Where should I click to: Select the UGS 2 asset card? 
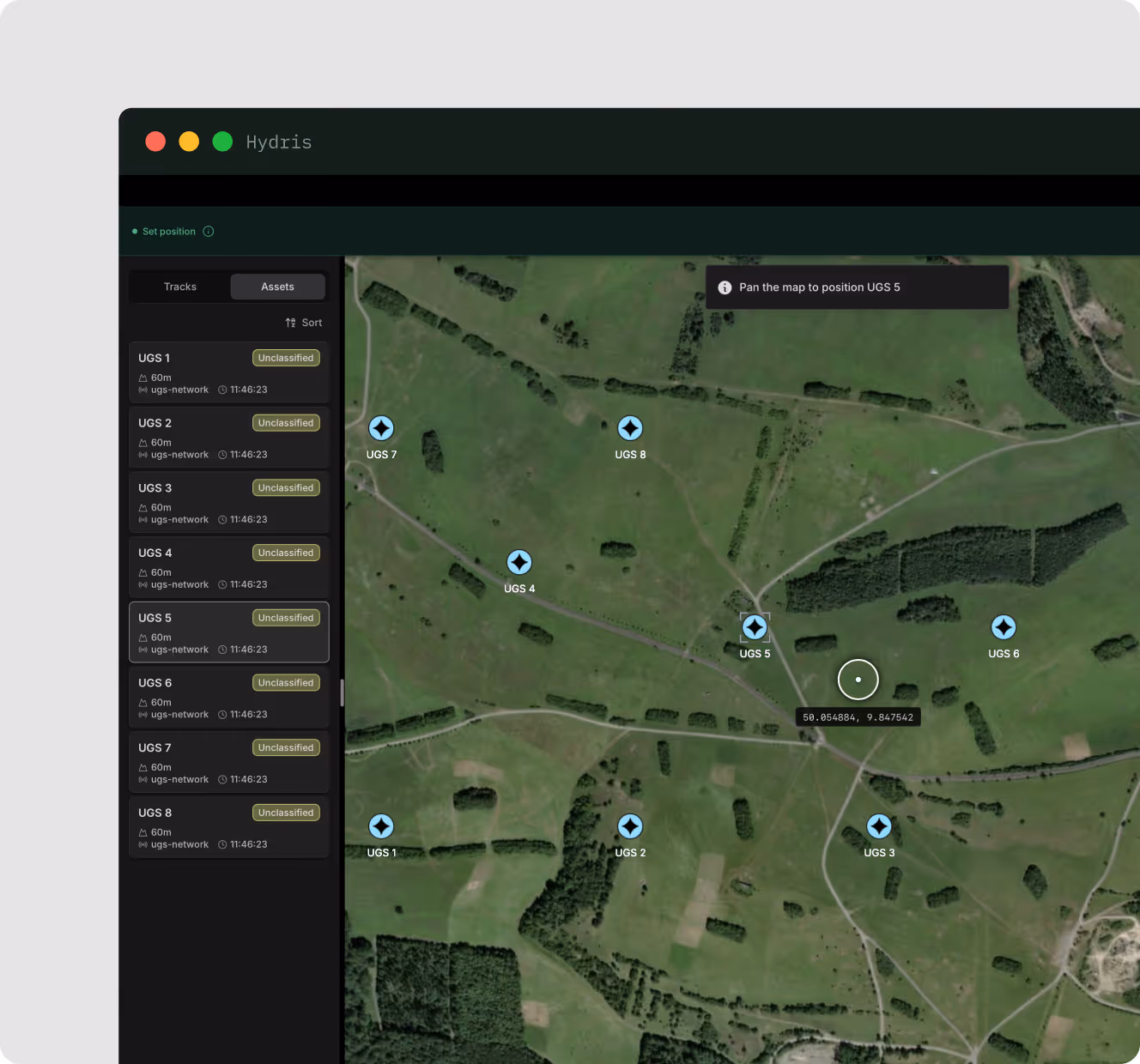(x=229, y=438)
